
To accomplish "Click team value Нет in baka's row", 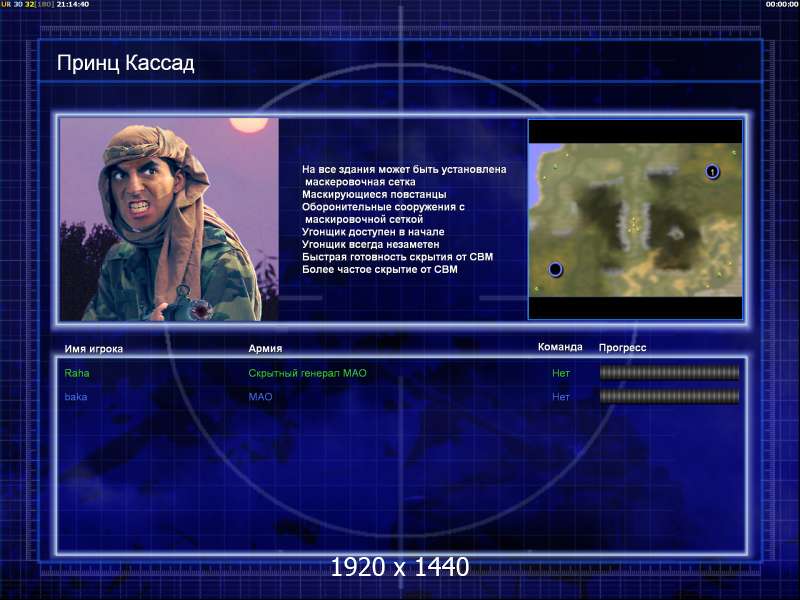I will [x=561, y=396].
